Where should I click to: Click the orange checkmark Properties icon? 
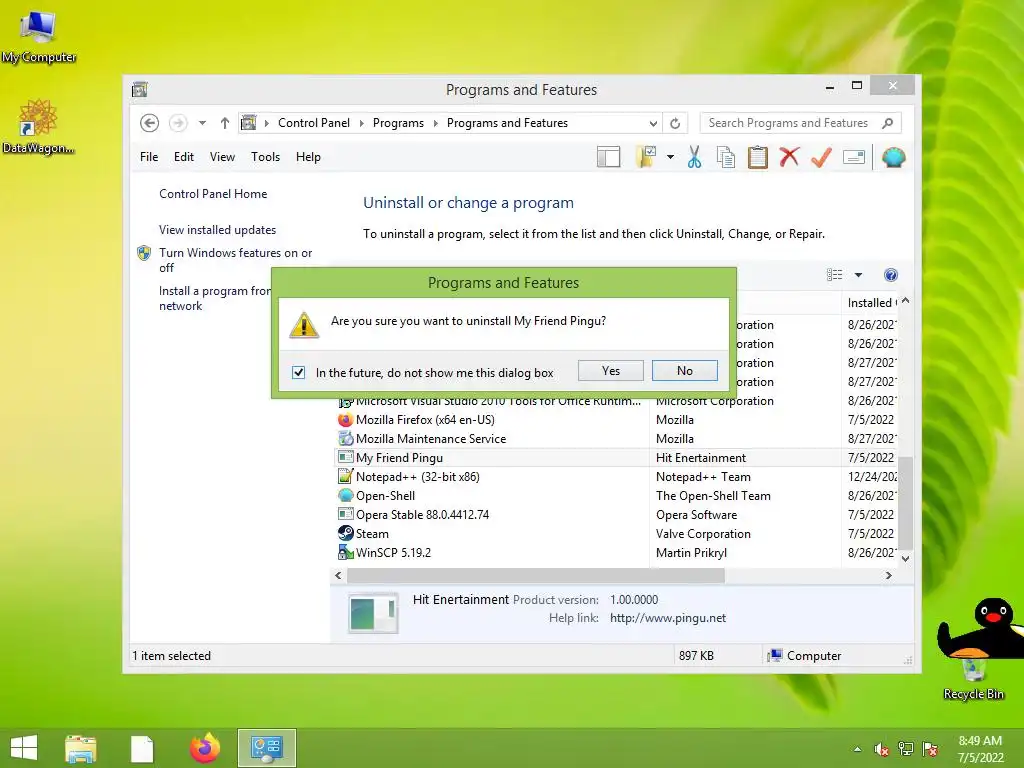click(822, 157)
